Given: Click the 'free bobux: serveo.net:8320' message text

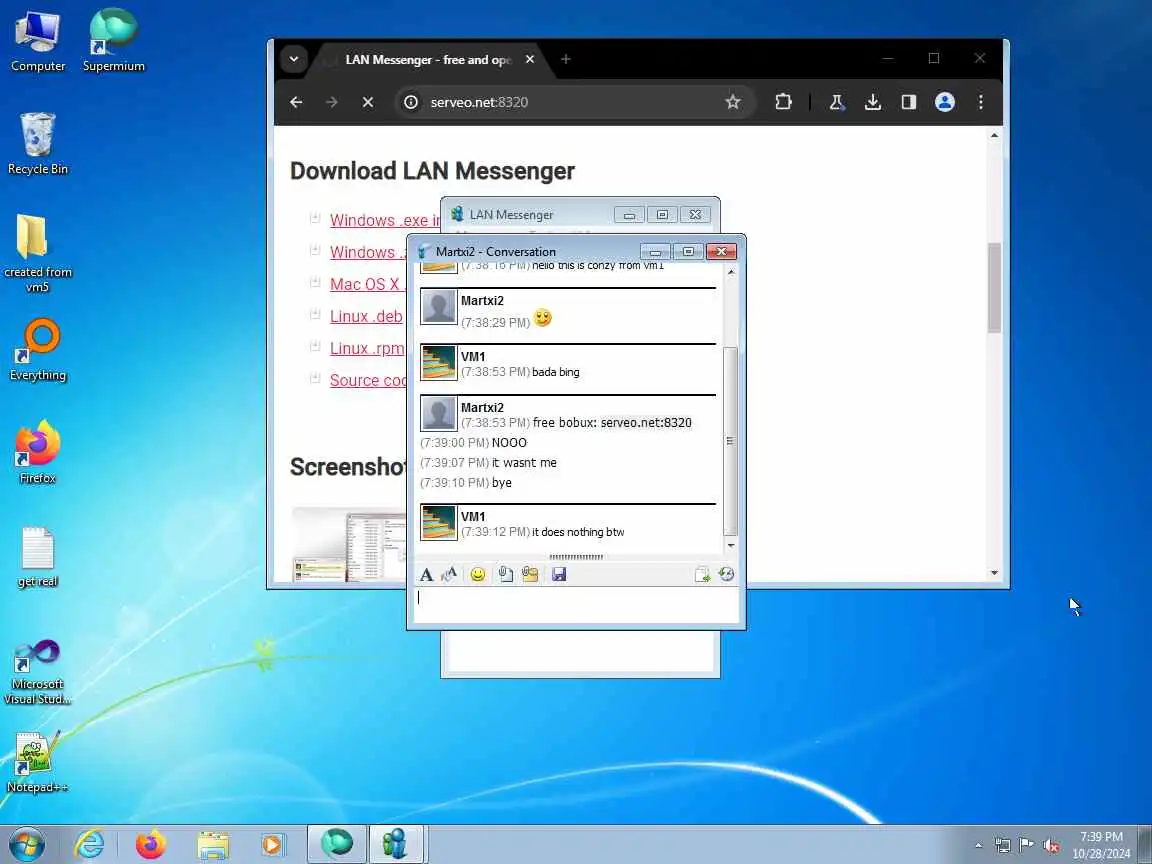Looking at the screenshot, I should [x=612, y=422].
